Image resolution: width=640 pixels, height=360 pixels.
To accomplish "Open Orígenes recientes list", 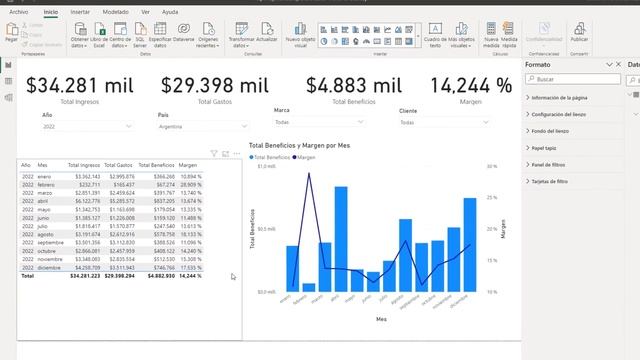I will (208, 35).
